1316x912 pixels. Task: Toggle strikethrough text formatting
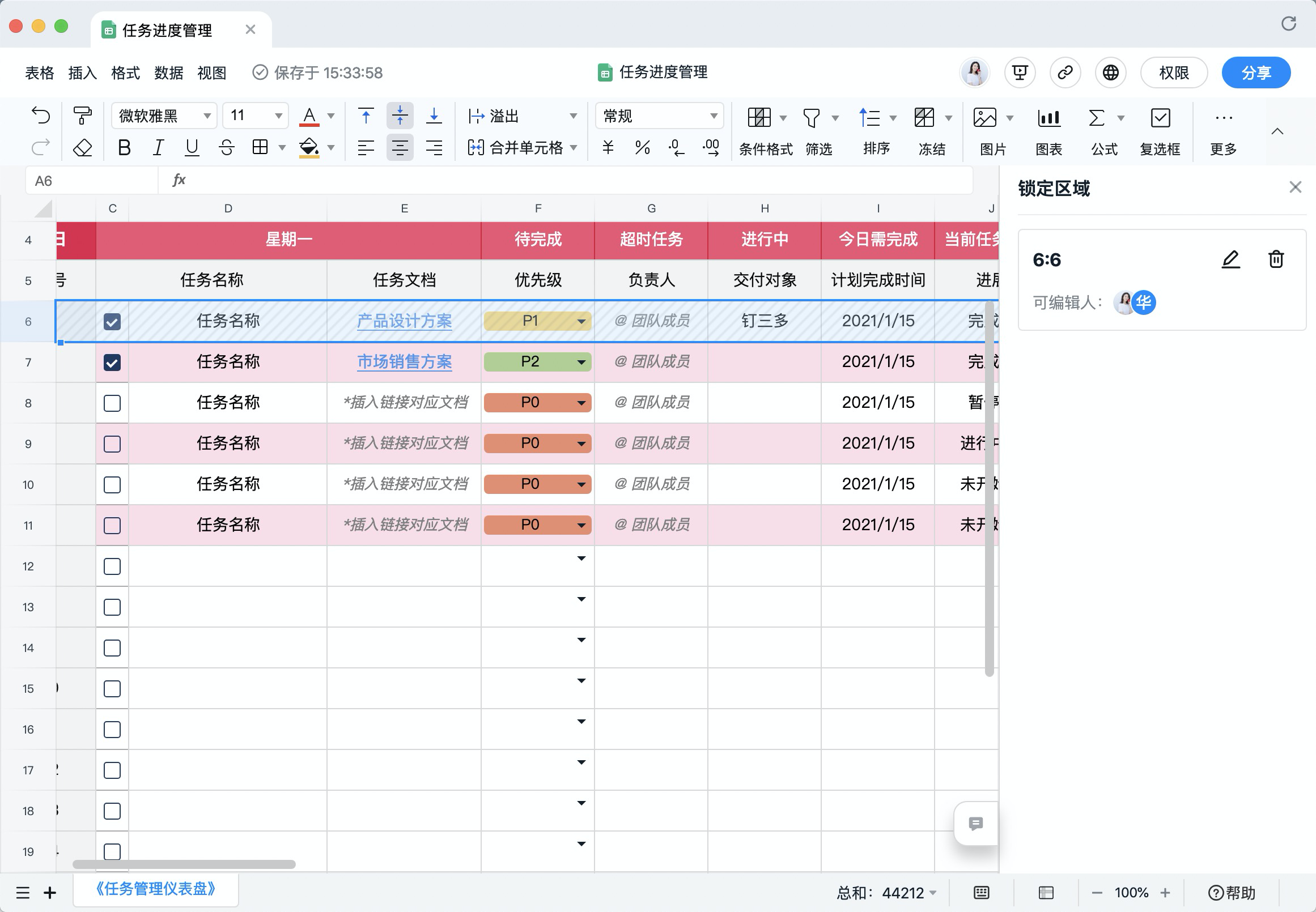226,148
